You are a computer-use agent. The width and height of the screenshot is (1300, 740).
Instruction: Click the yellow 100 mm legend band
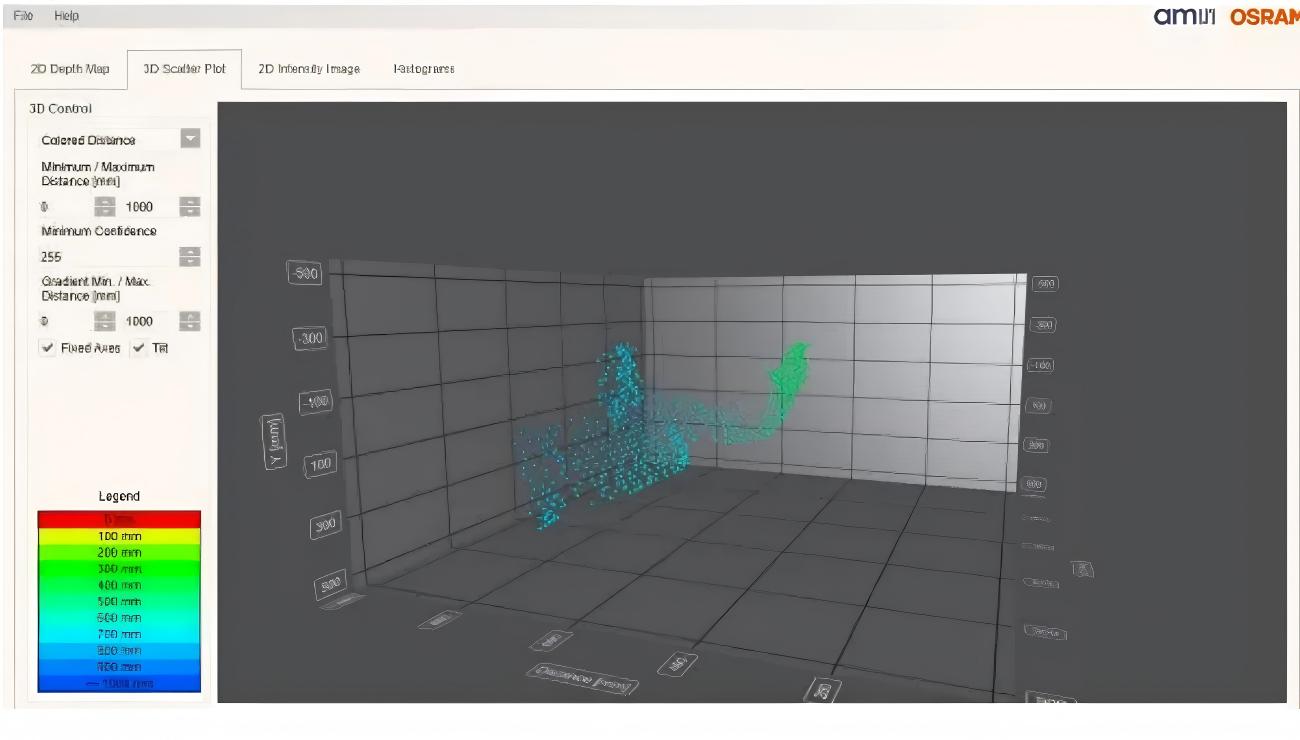[119, 536]
